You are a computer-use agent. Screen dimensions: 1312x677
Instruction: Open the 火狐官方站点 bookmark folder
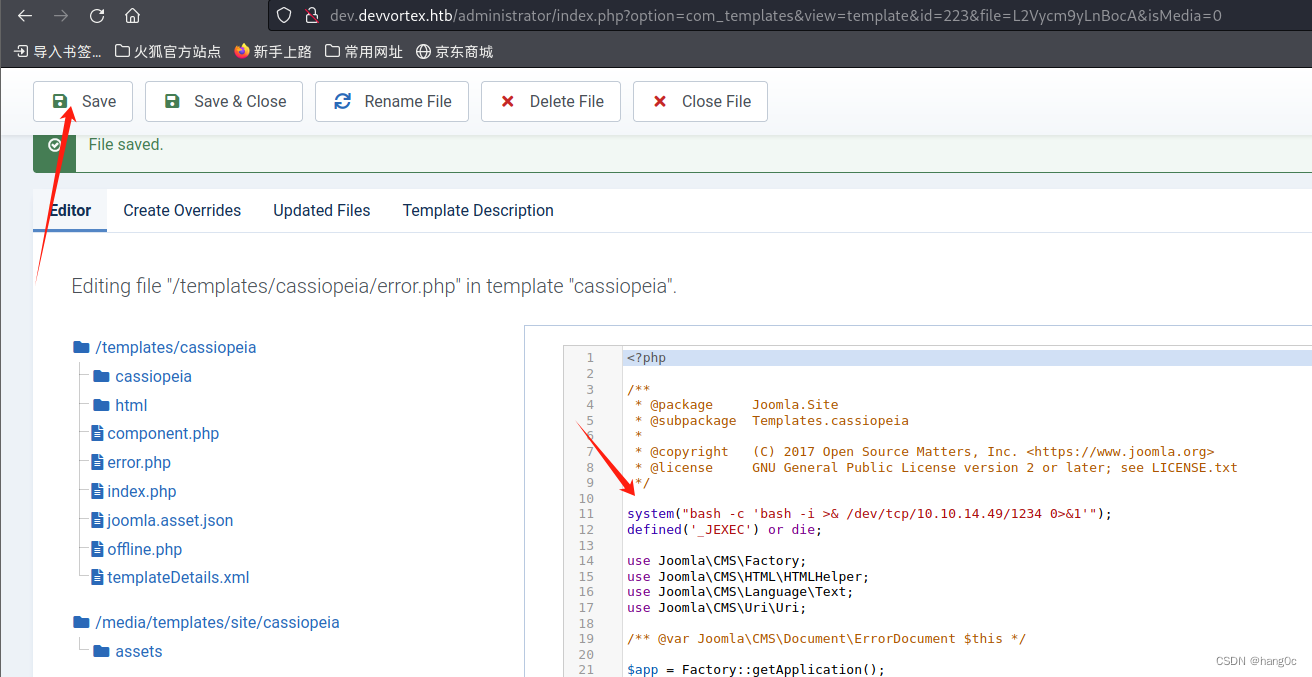pyautogui.click(x=168, y=51)
